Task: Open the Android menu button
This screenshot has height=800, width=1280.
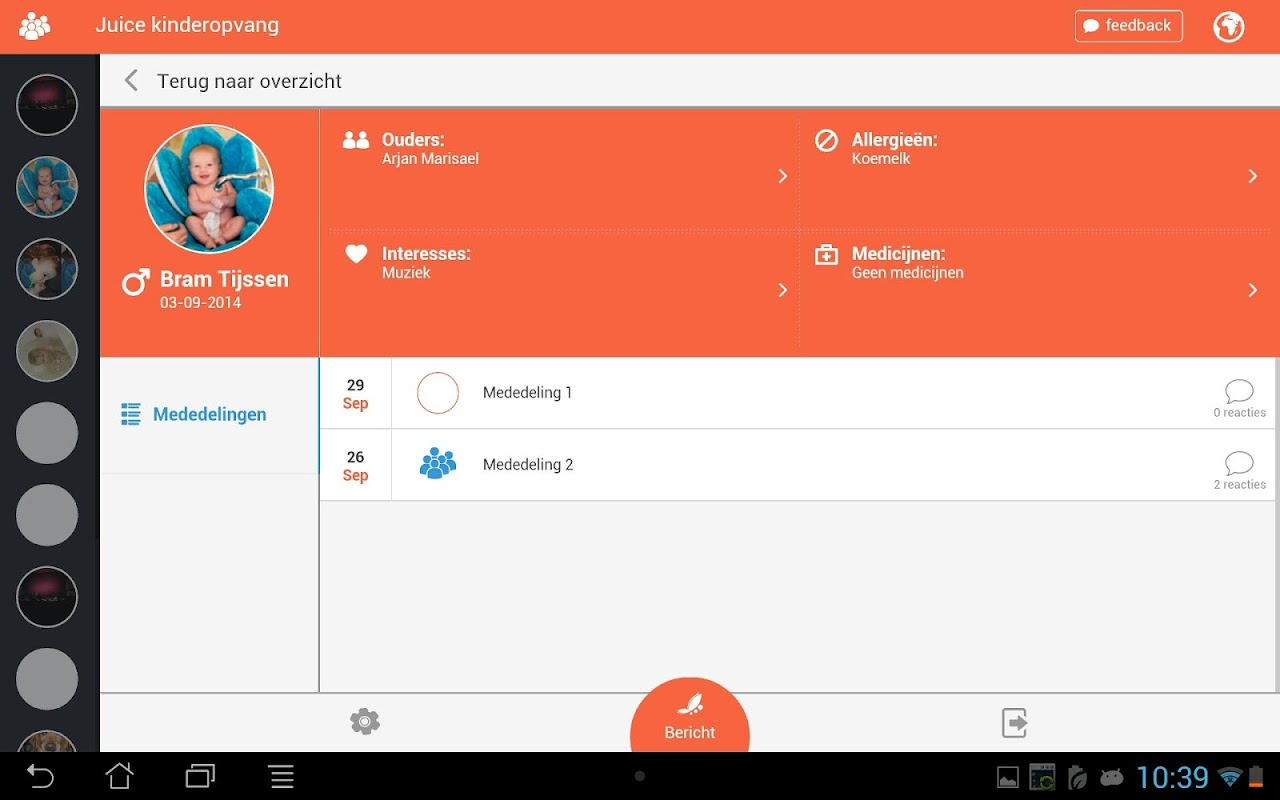Action: (x=282, y=776)
